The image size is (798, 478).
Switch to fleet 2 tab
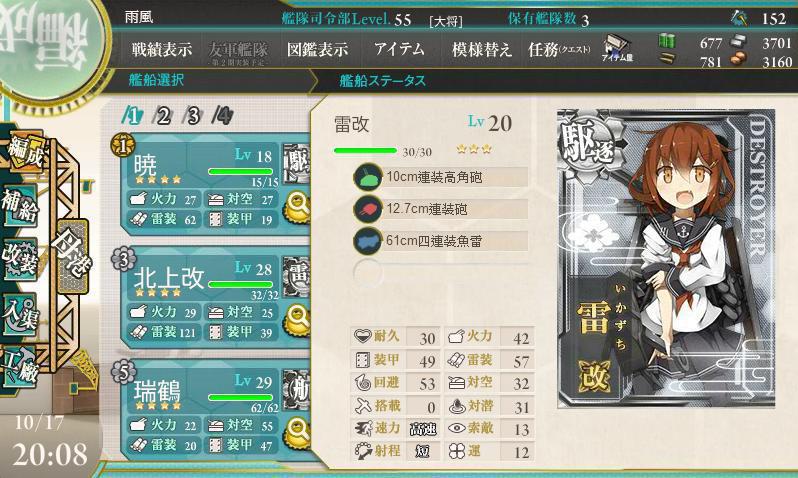point(163,116)
